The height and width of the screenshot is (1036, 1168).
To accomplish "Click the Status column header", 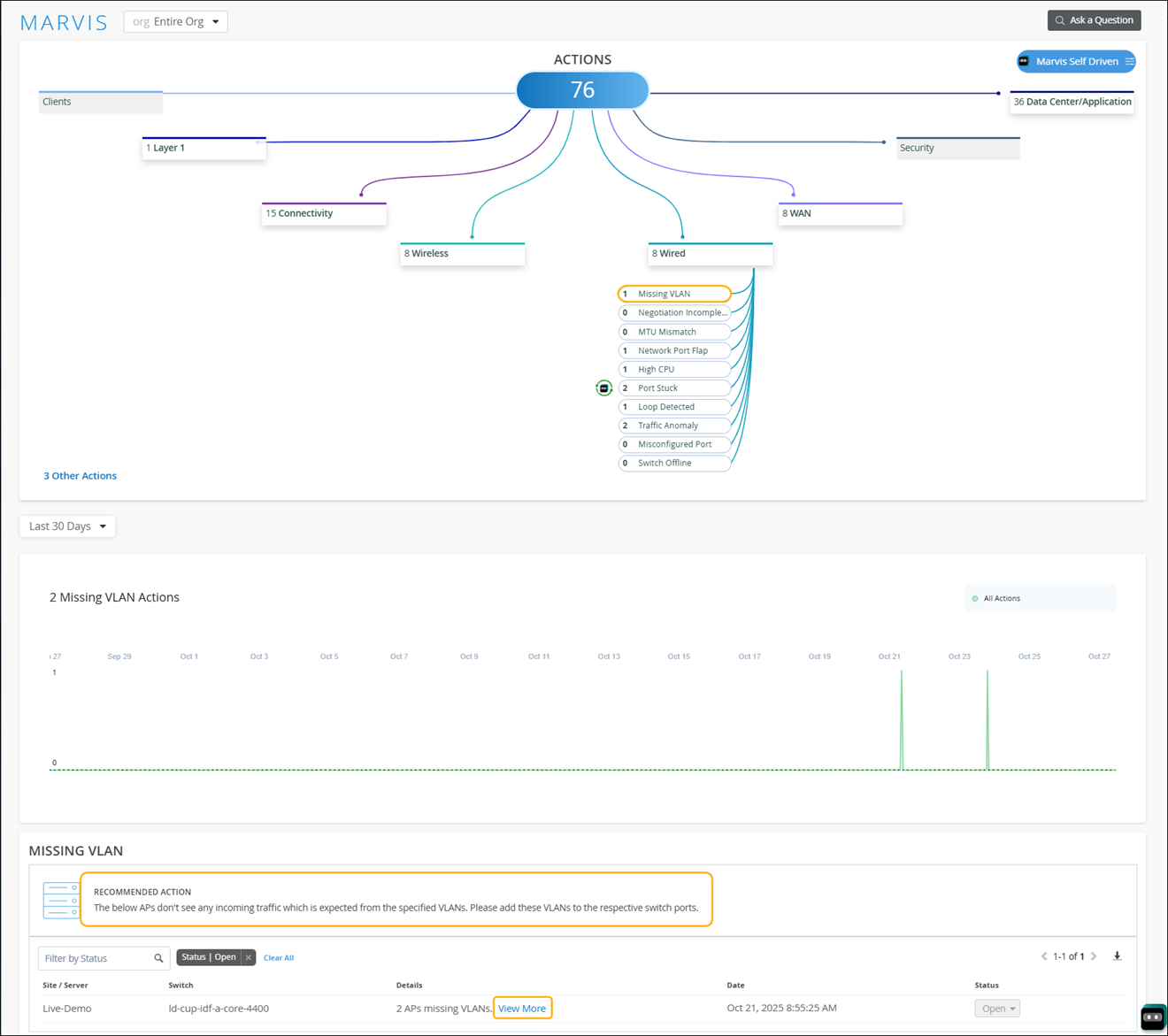I will tap(987, 986).
